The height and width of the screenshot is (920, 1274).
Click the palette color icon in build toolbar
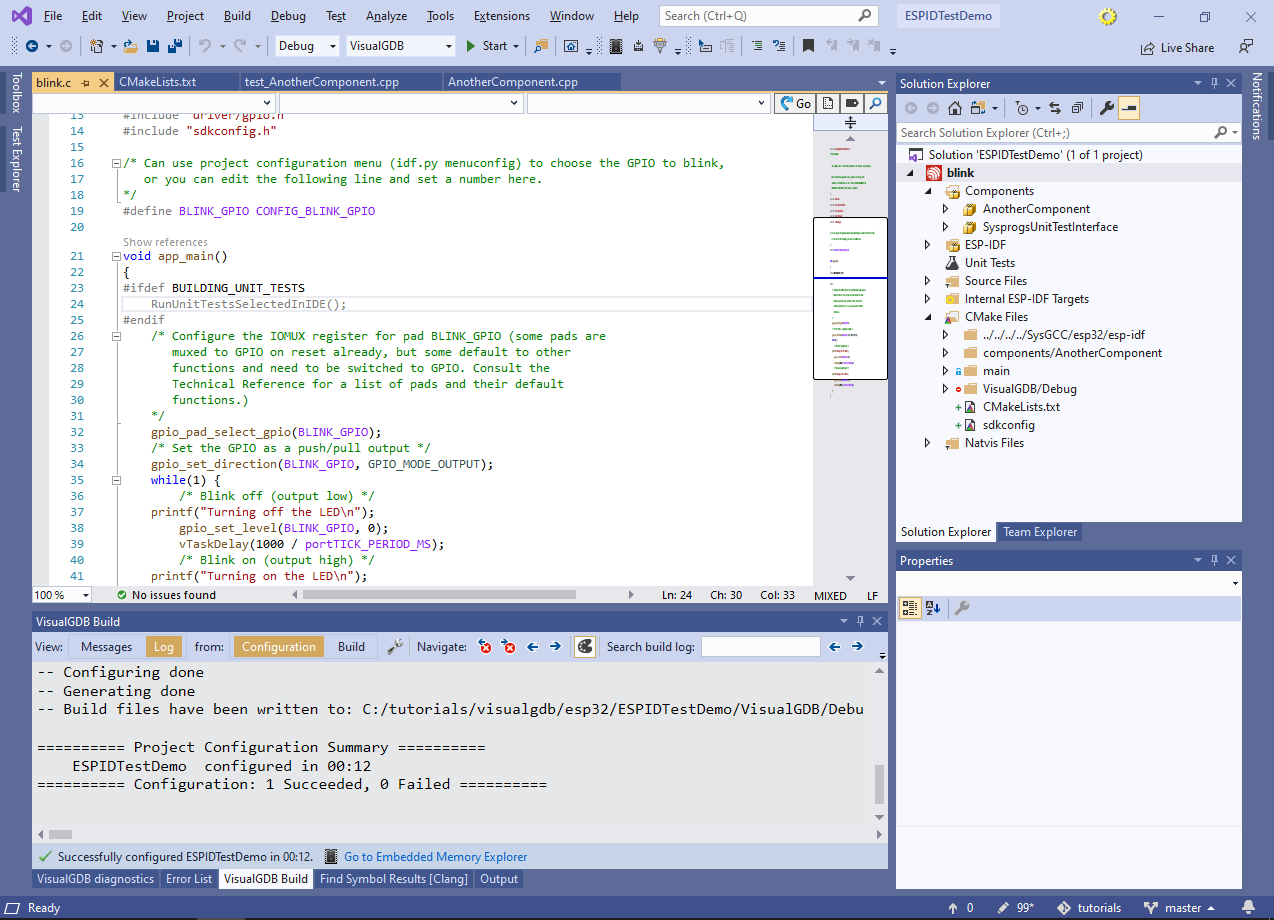click(585, 647)
